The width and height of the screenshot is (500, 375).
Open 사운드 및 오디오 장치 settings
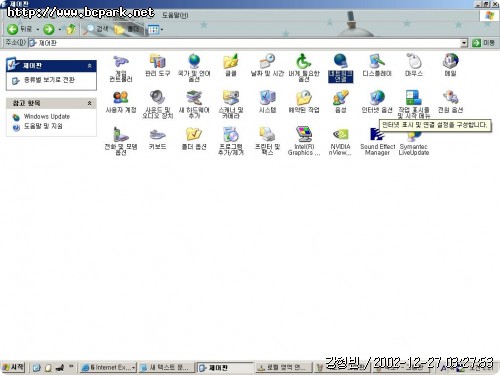tap(157, 105)
